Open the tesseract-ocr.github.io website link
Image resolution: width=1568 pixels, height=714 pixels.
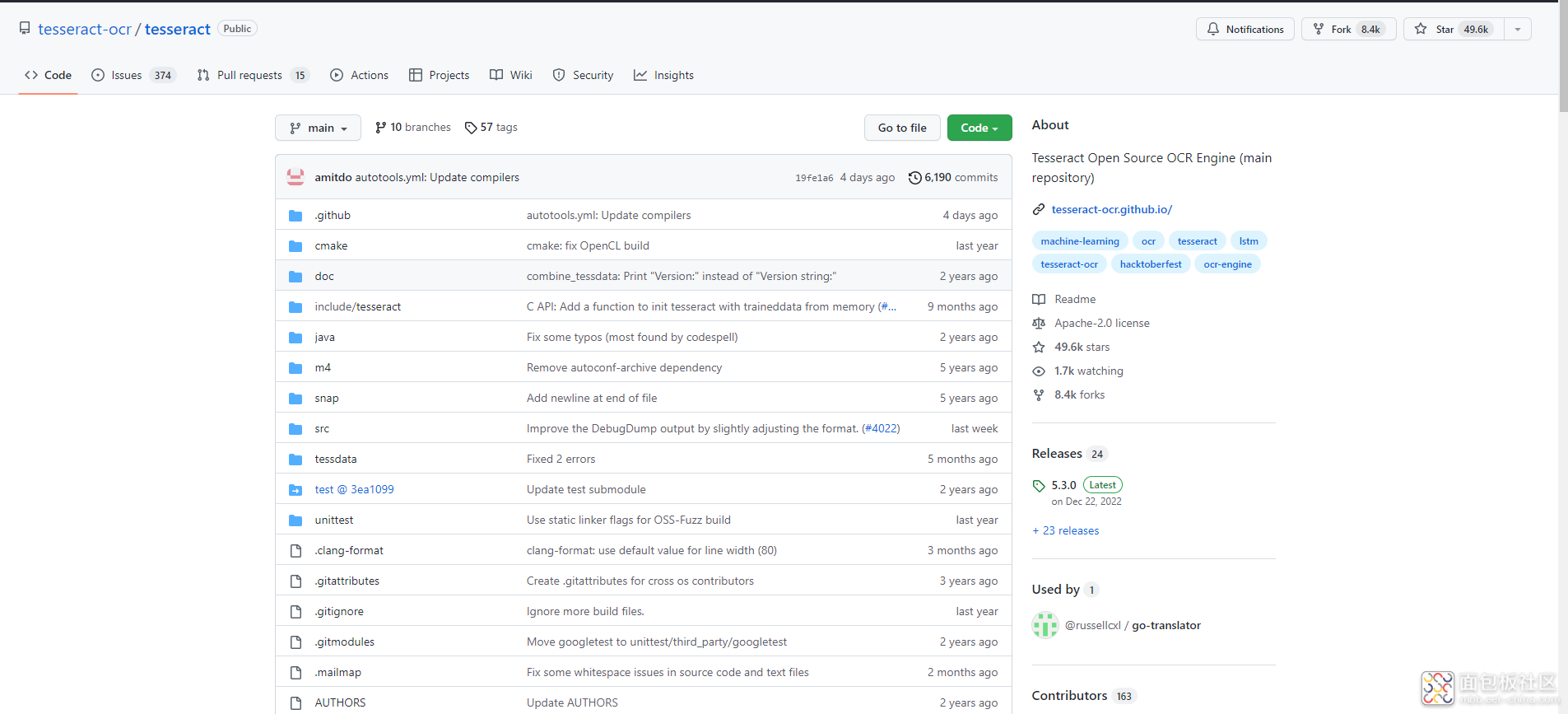1111,210
